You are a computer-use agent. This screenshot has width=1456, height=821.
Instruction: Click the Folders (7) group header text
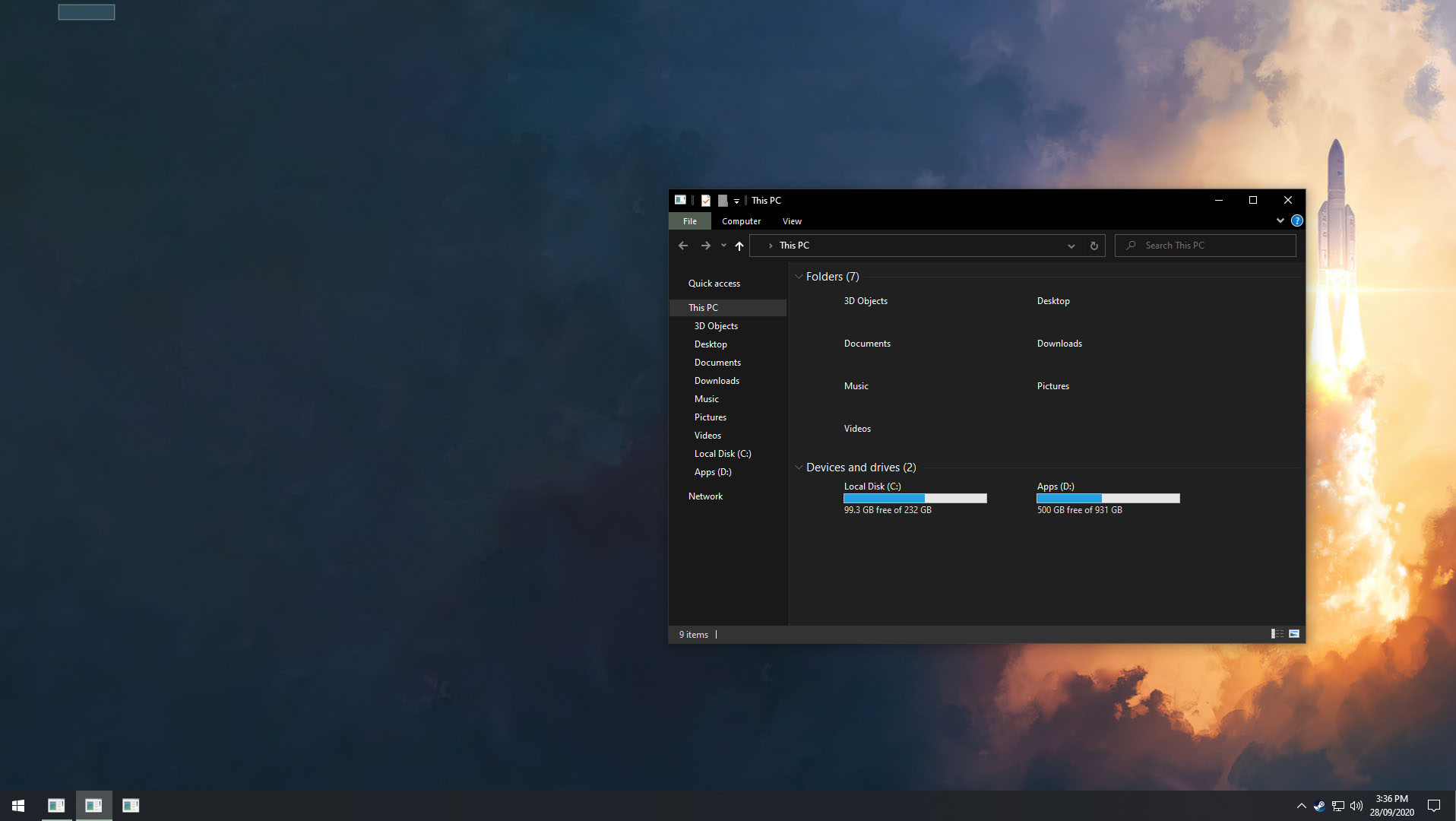pyautogui.click(x=832, y=277)
